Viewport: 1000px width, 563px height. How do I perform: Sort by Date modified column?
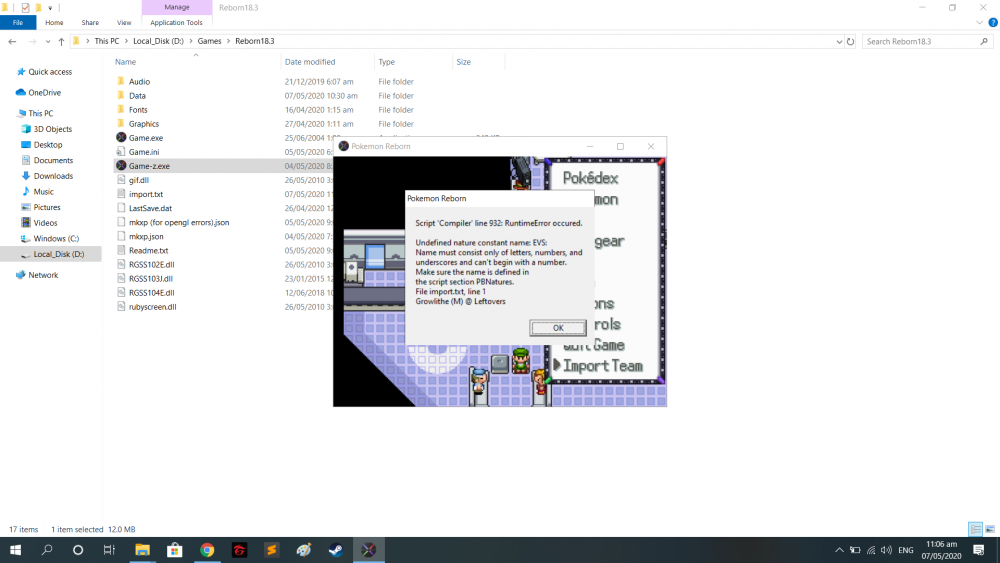point(310,62)
